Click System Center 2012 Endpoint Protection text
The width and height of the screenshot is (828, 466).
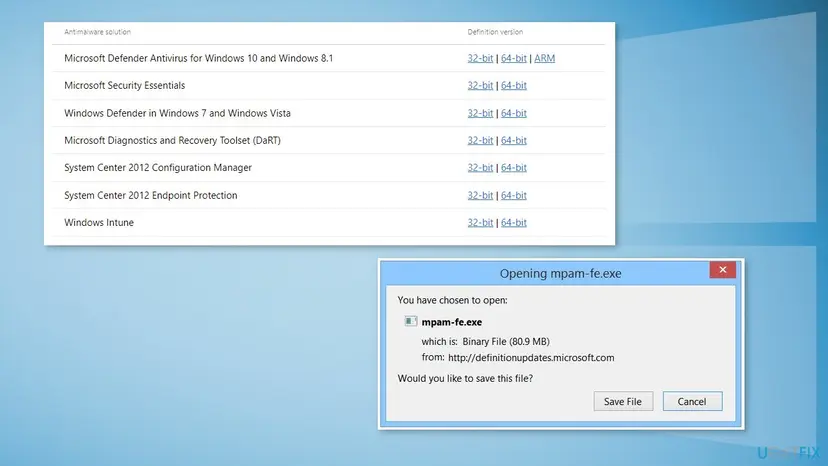point(150,195)
